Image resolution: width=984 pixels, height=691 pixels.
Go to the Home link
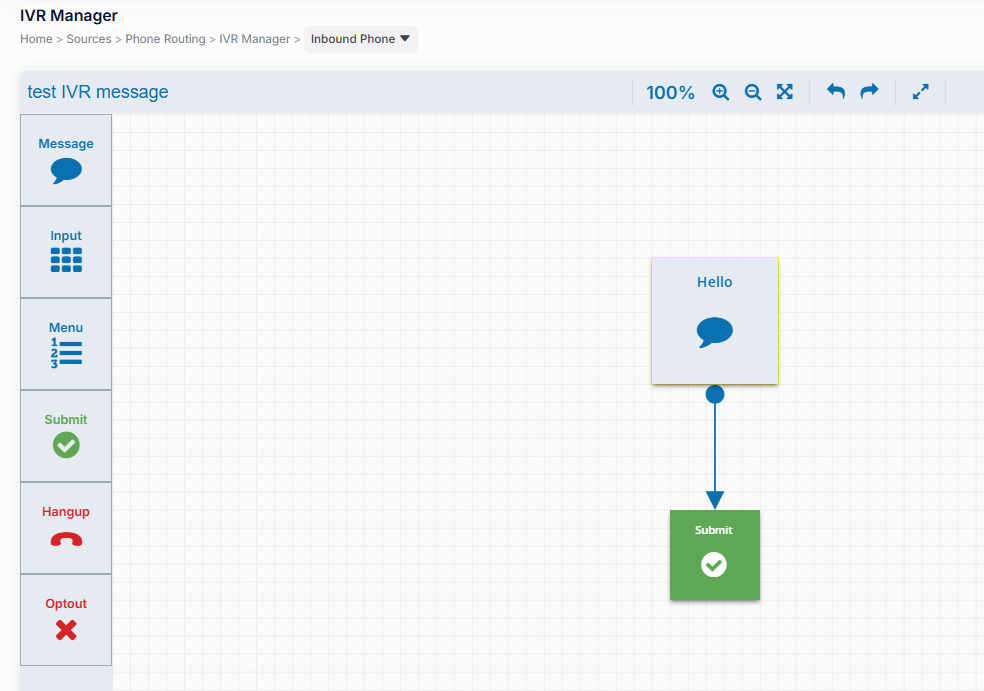point(36,38)
